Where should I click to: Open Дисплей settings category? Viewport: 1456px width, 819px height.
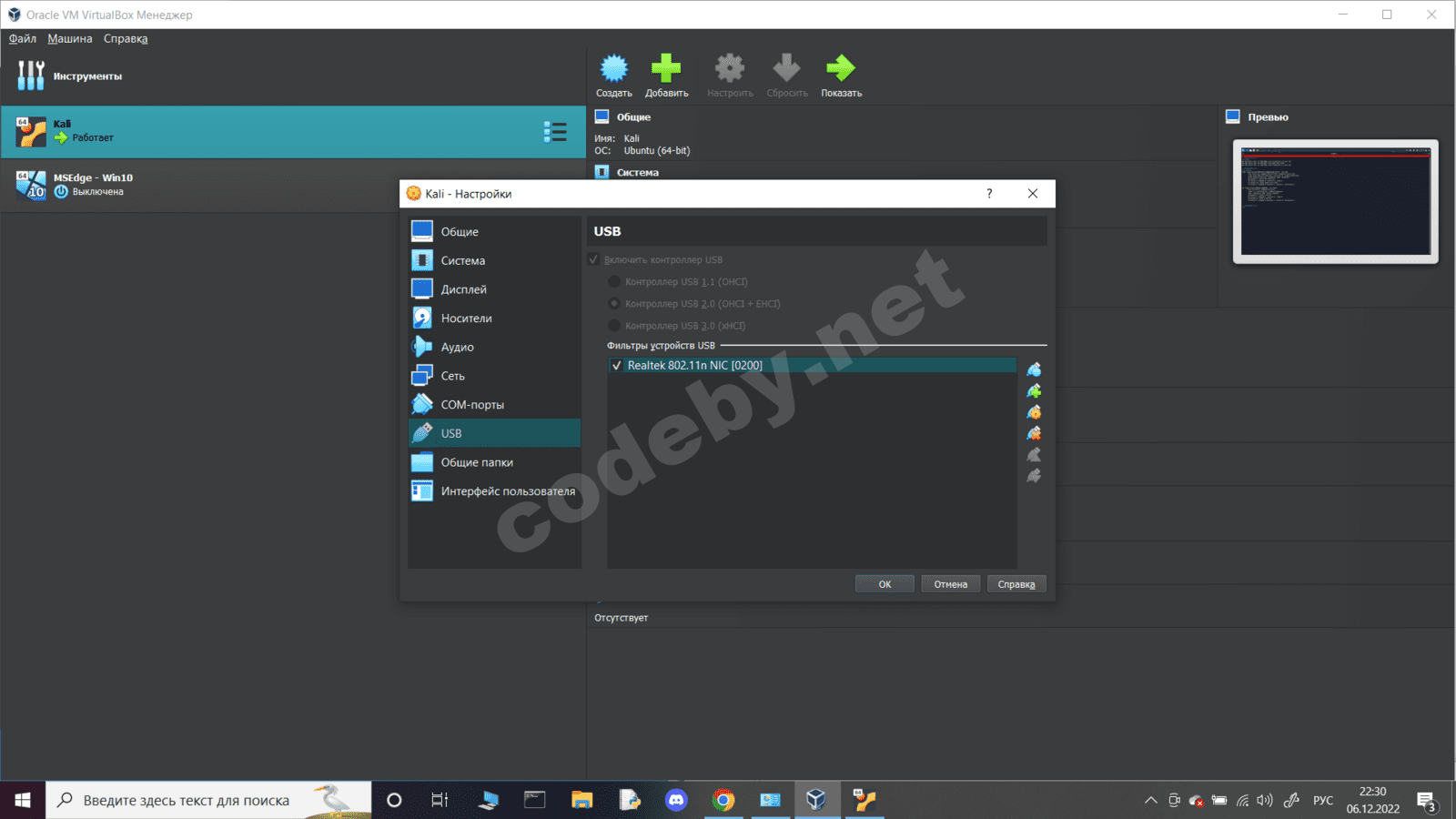tap(494, 289)
